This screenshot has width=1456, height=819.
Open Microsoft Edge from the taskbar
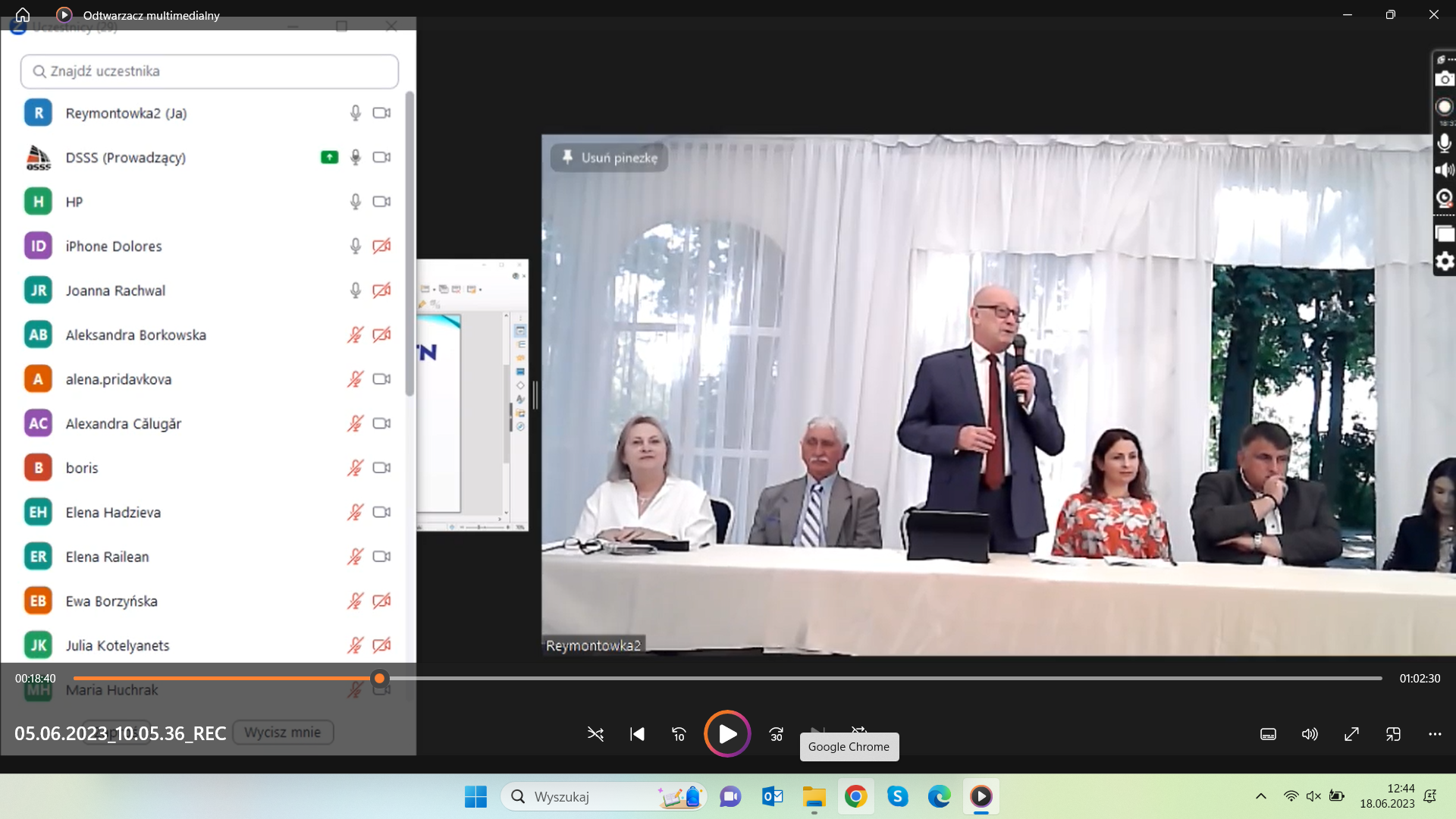coord(940,796)
